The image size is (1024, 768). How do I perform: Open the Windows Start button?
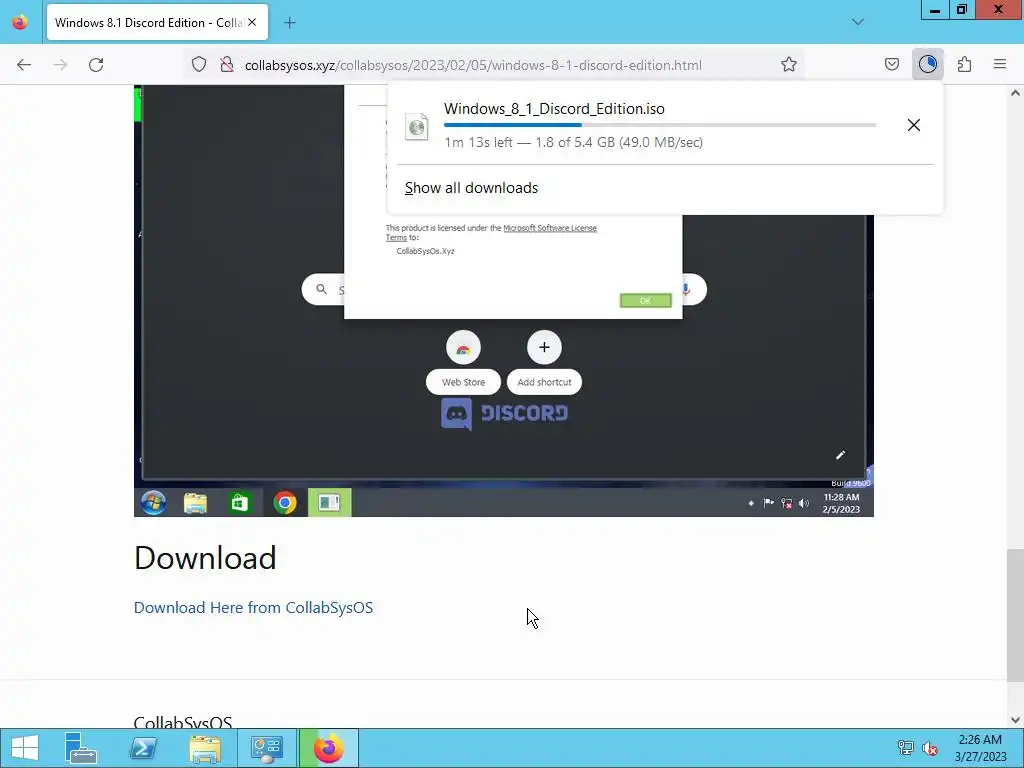25,748
